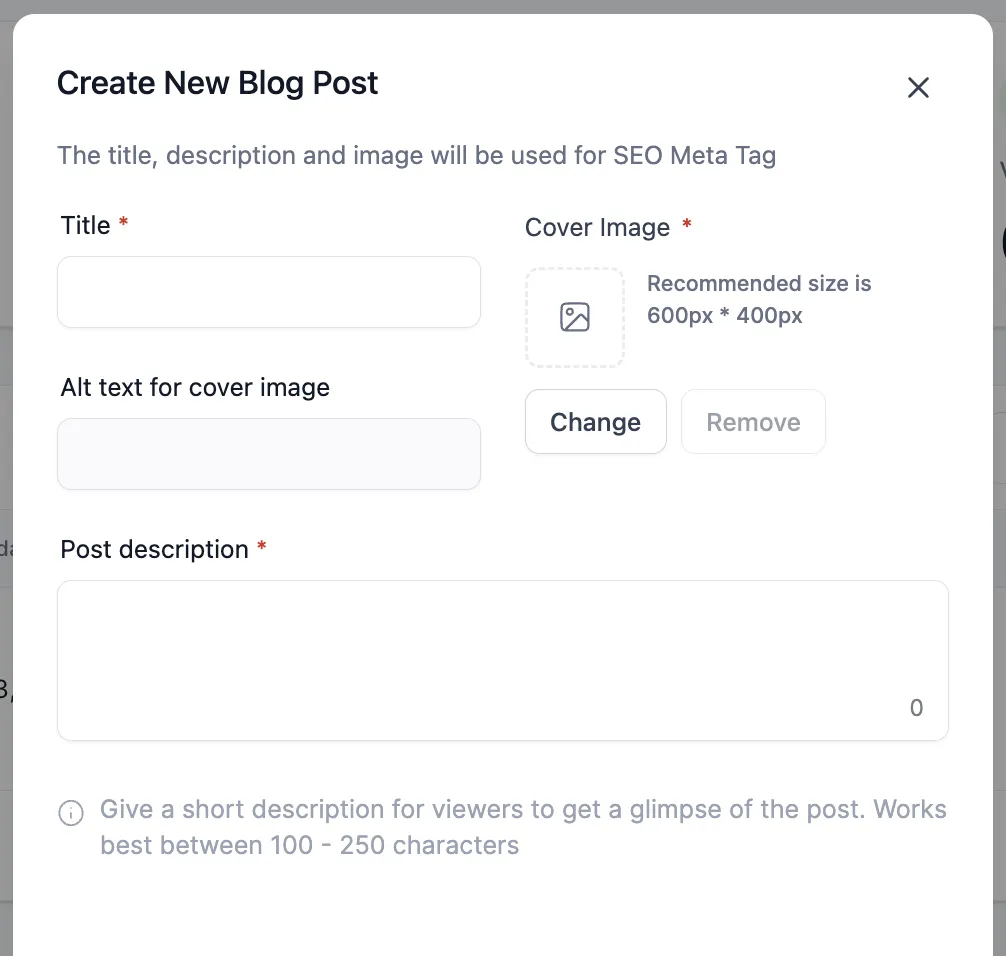
Task: Click the red asterisk beside Post description
Action: coord(262,548)
